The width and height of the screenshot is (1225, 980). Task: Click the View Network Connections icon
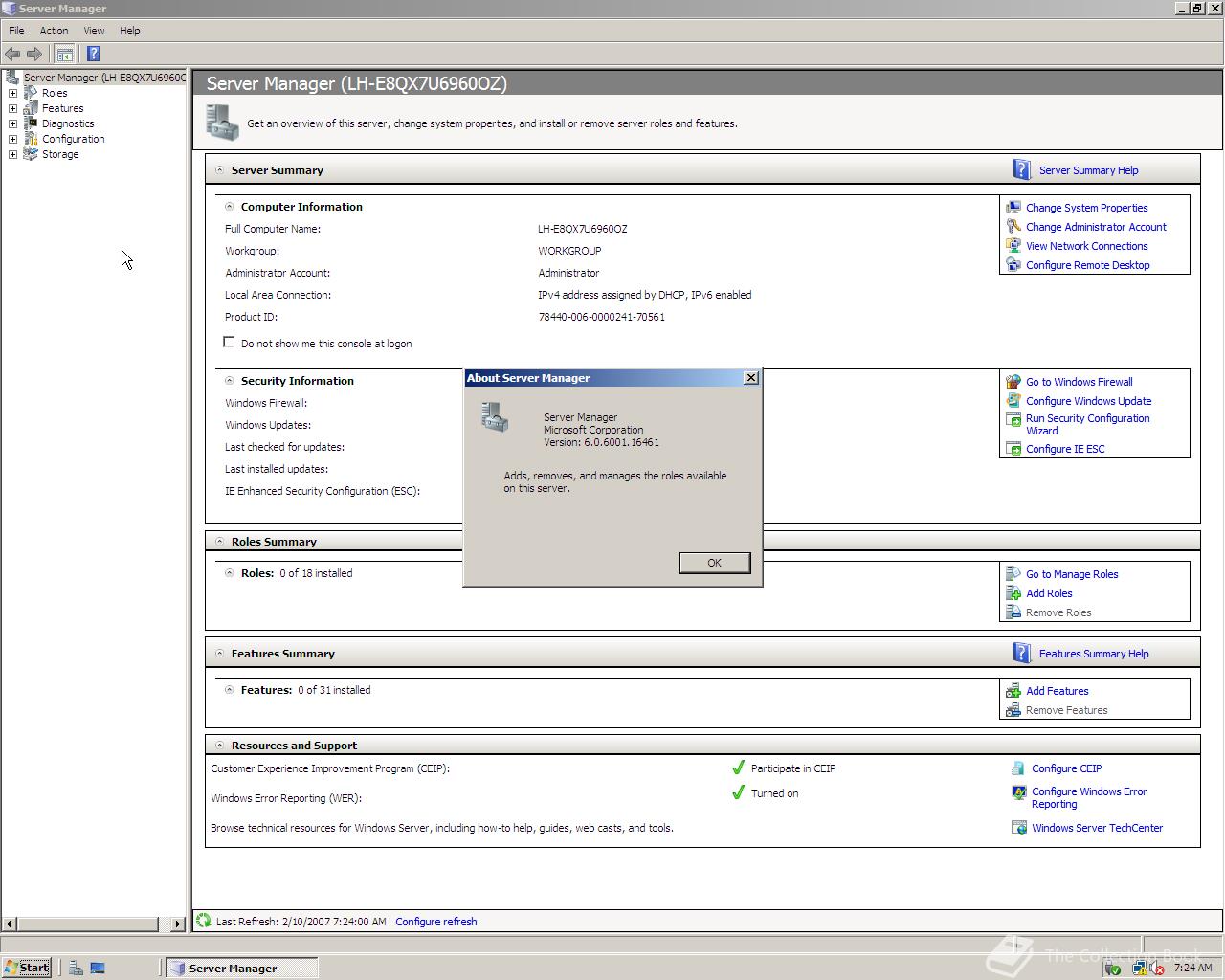click(x=1013, y=245)
